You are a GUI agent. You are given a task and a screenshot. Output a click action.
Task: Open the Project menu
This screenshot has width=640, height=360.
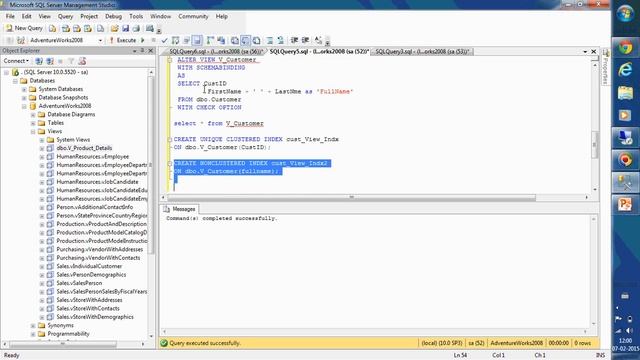point(89,16)
